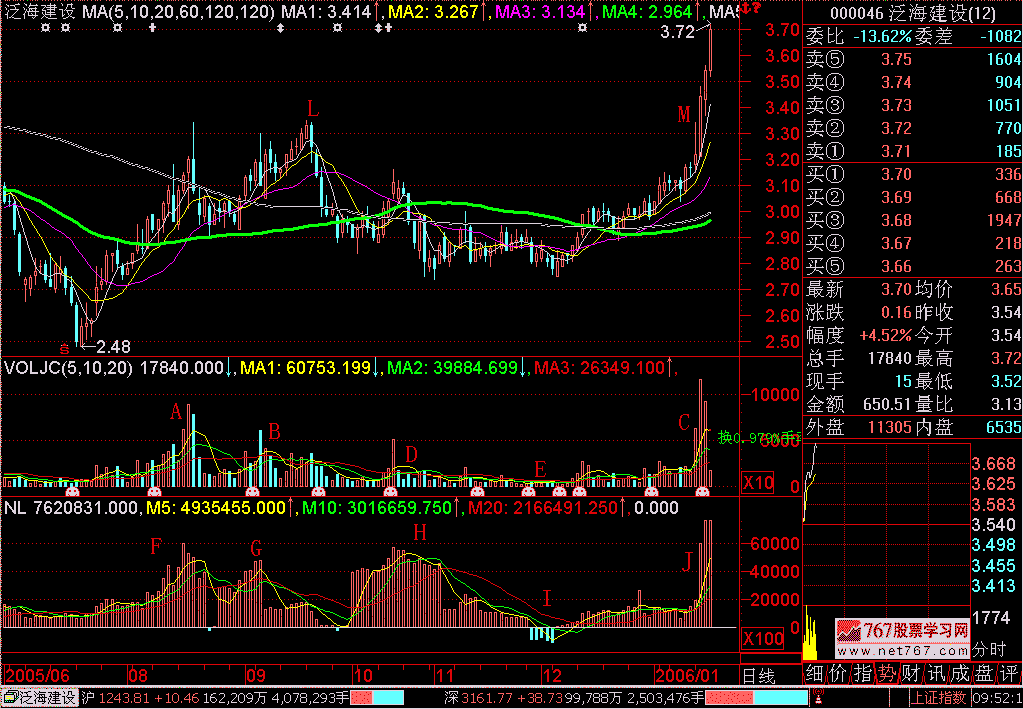Image resolution: width=1023 pixels, height=709 pixels.
Task: Switch to the 价 (price) tab
Action: pyautogui.click(x=837, y=673)
